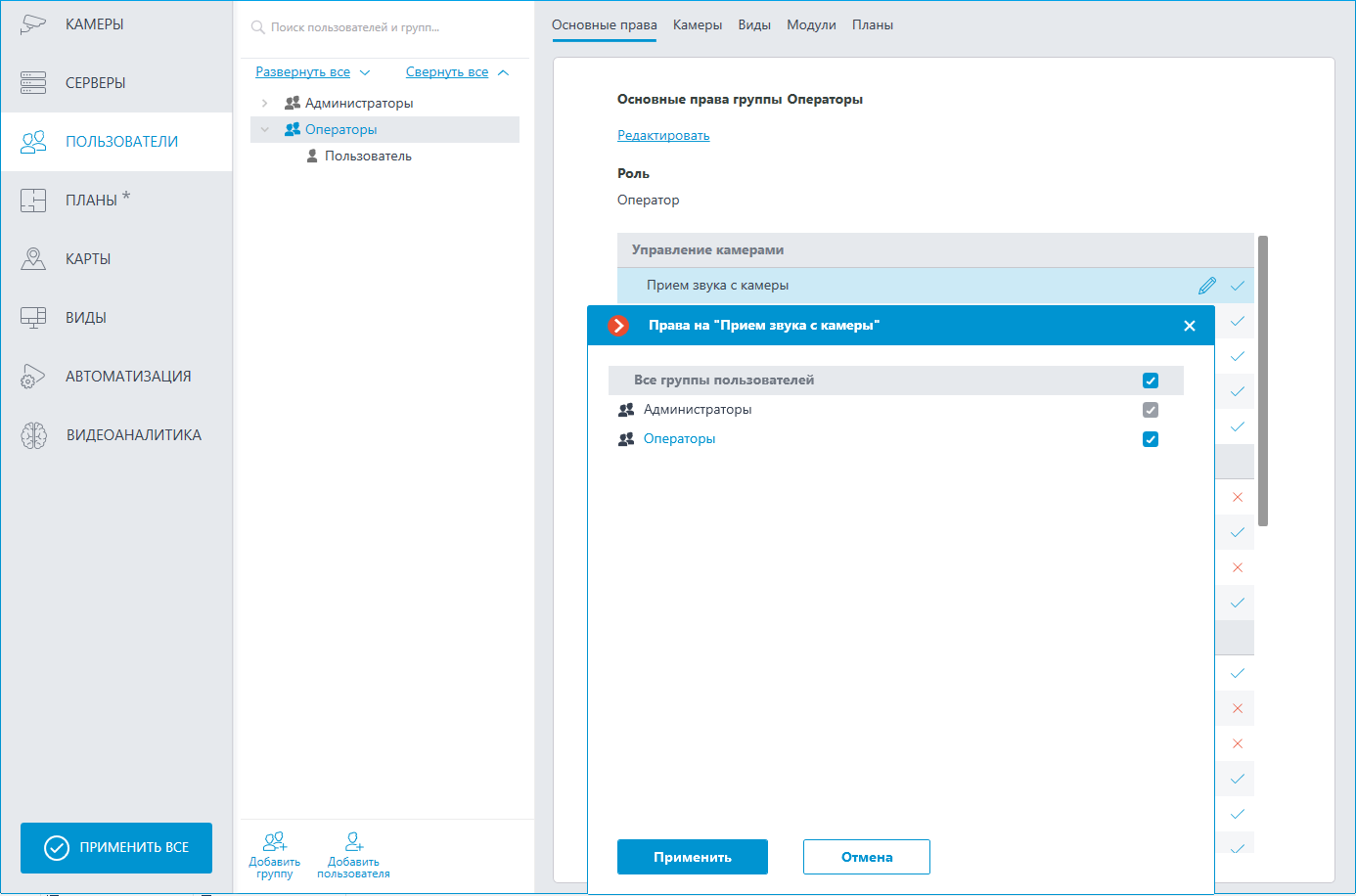
Task: Select the Операторы group in the tree
Action: pyautogui.click(x=340, y=129)
